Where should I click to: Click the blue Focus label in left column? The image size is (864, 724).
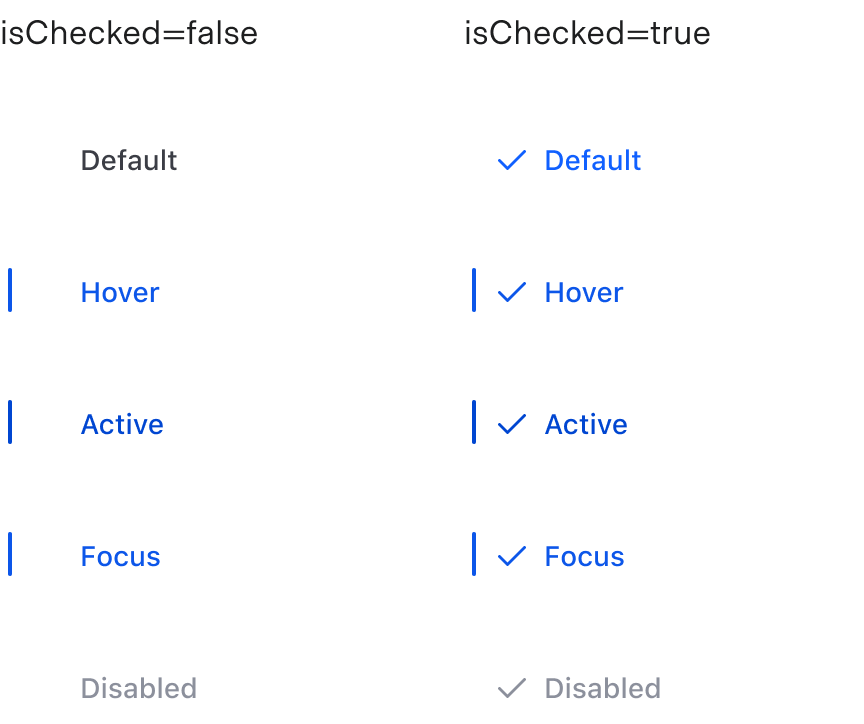point(120,556)
